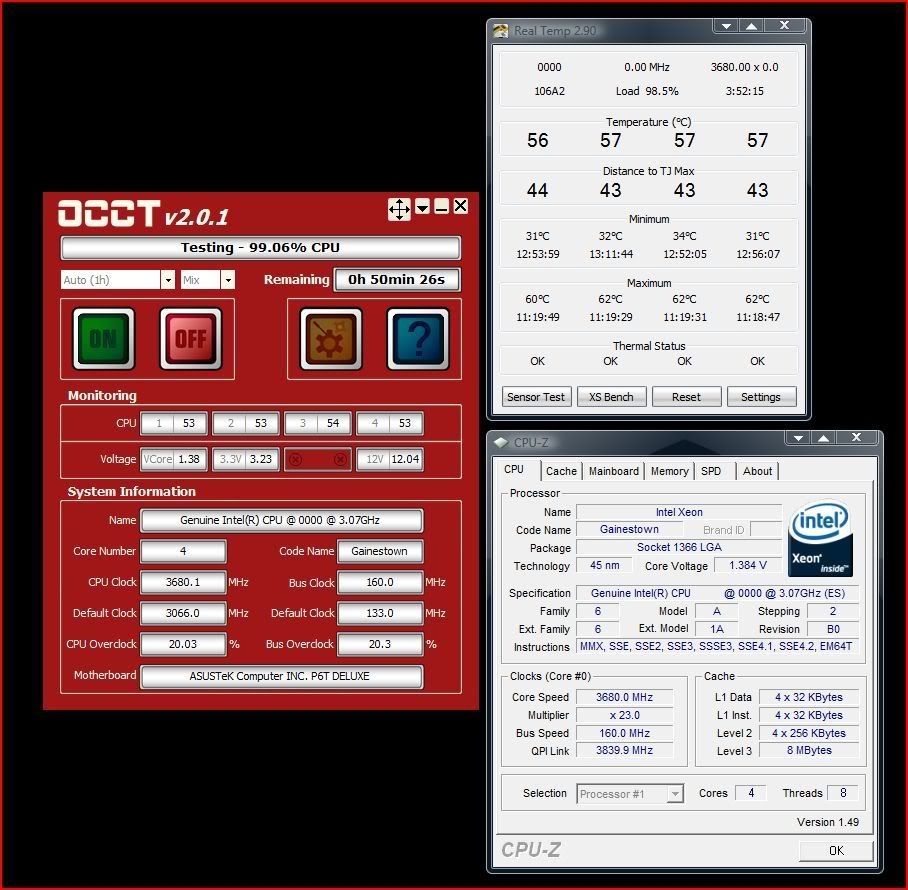
Task: Switch to the CPU tab in CPU-Z
Action: pos(514,470)
